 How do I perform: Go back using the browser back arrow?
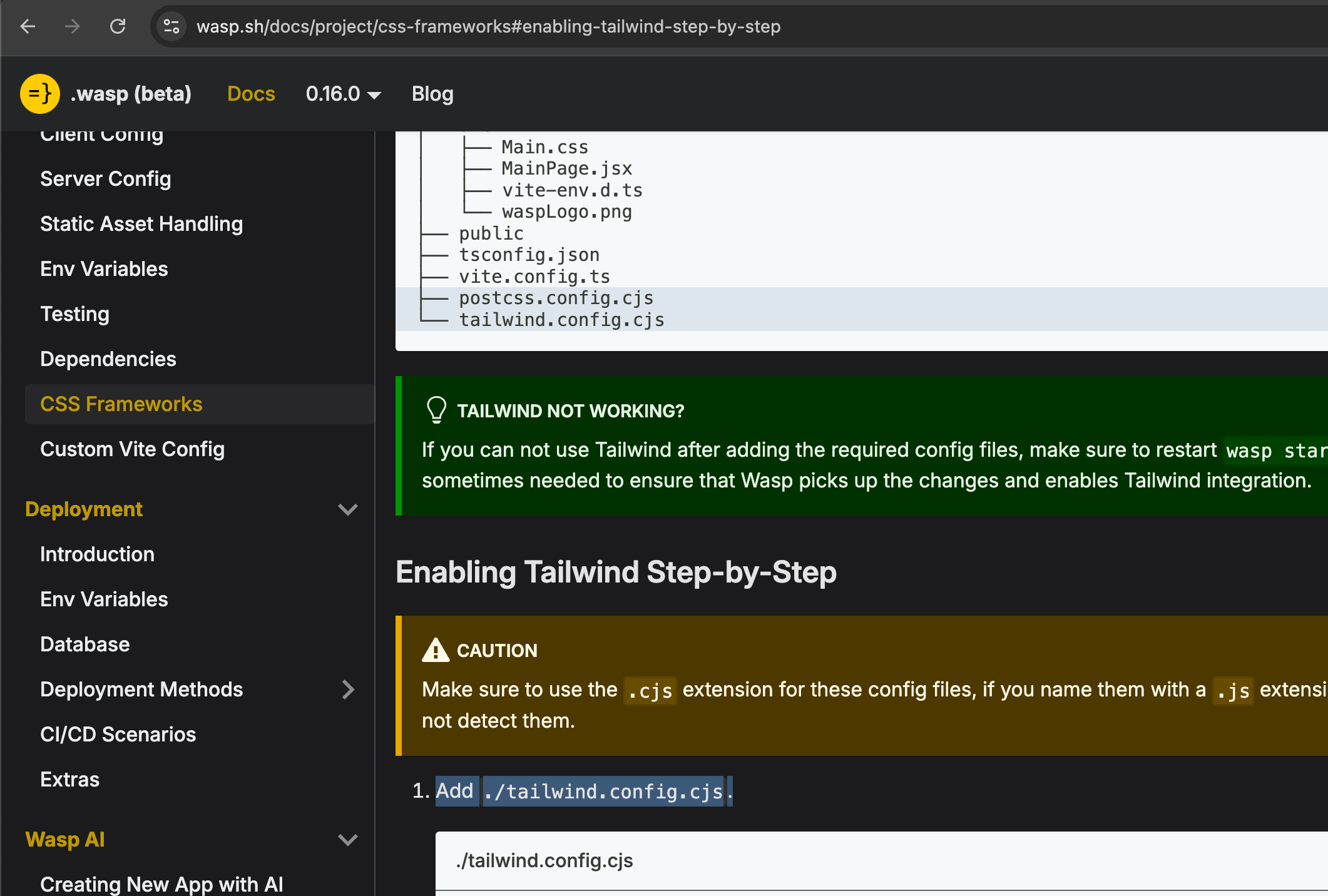(x=28, y=26)
